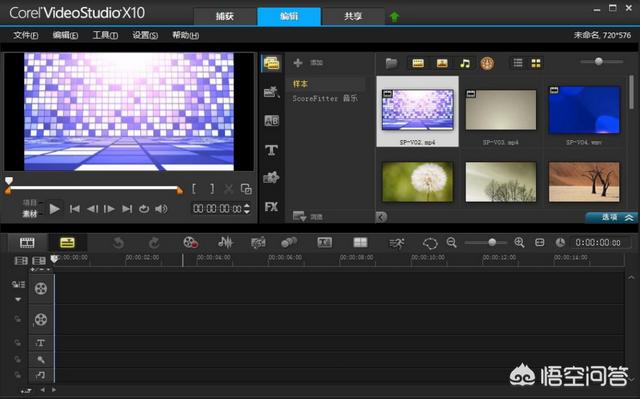Click the scissors split clip icon

coord(229,189)
